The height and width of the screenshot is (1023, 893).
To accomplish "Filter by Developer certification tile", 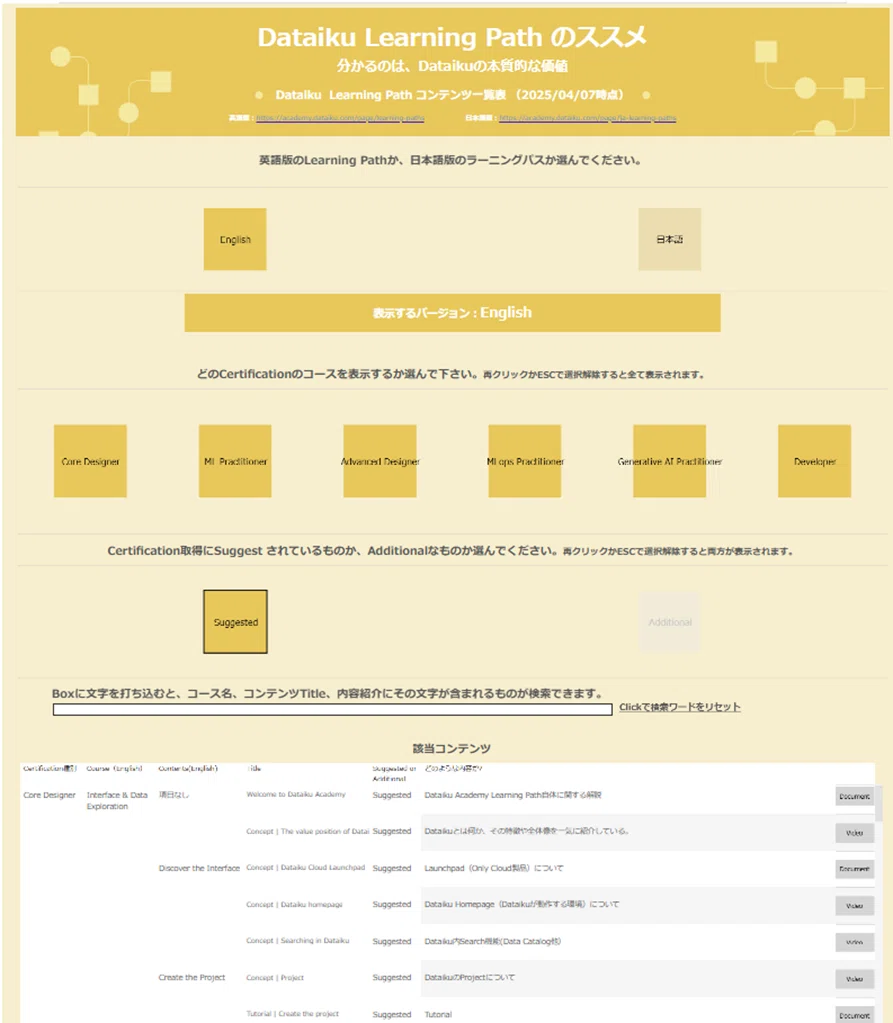I will [814, 461].
